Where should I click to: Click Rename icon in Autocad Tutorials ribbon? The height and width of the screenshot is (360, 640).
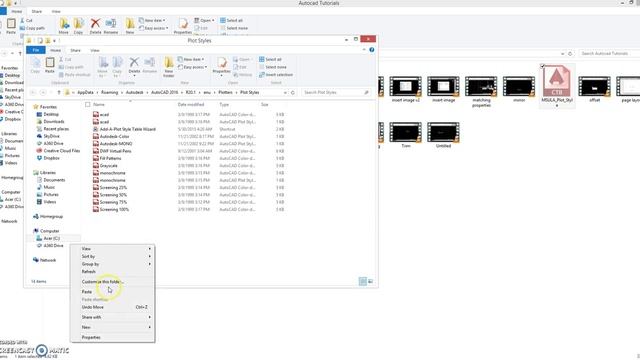[111, 26]
